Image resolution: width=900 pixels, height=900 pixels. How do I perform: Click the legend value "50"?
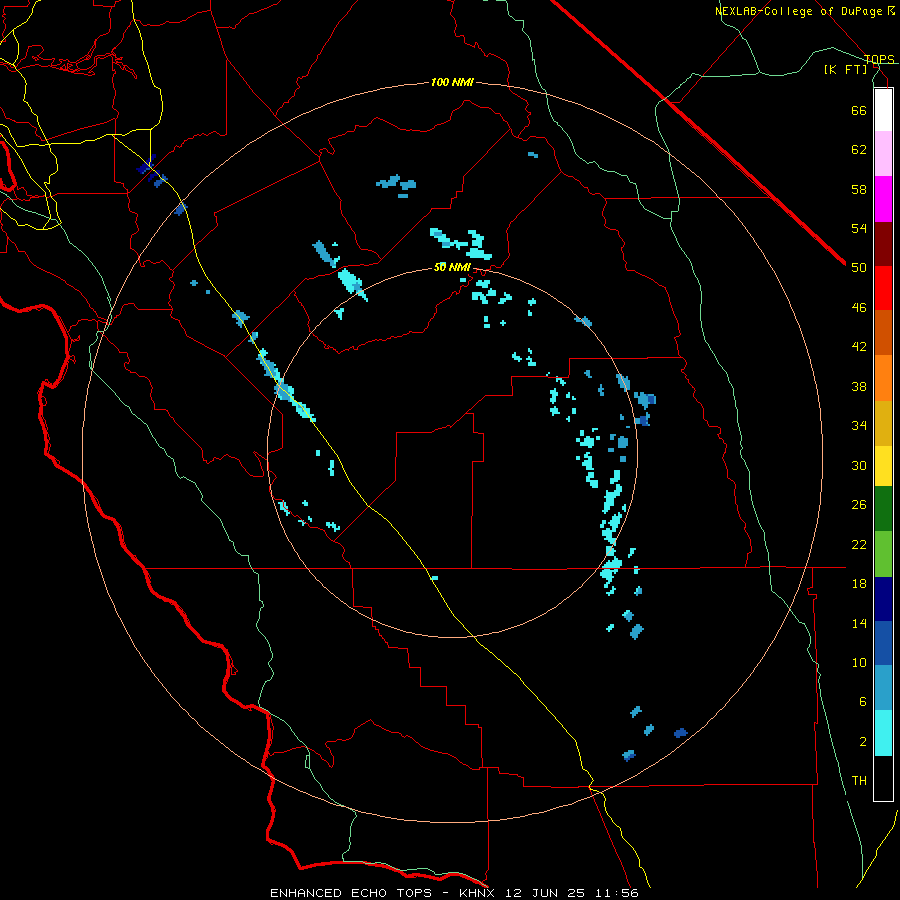(x=859, y=267)
